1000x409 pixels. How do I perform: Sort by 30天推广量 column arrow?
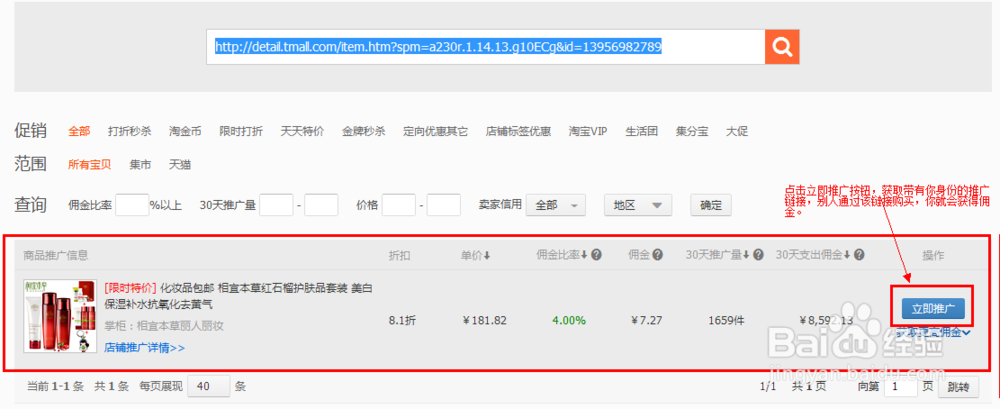pyautogui.click(x=746, y=255)
